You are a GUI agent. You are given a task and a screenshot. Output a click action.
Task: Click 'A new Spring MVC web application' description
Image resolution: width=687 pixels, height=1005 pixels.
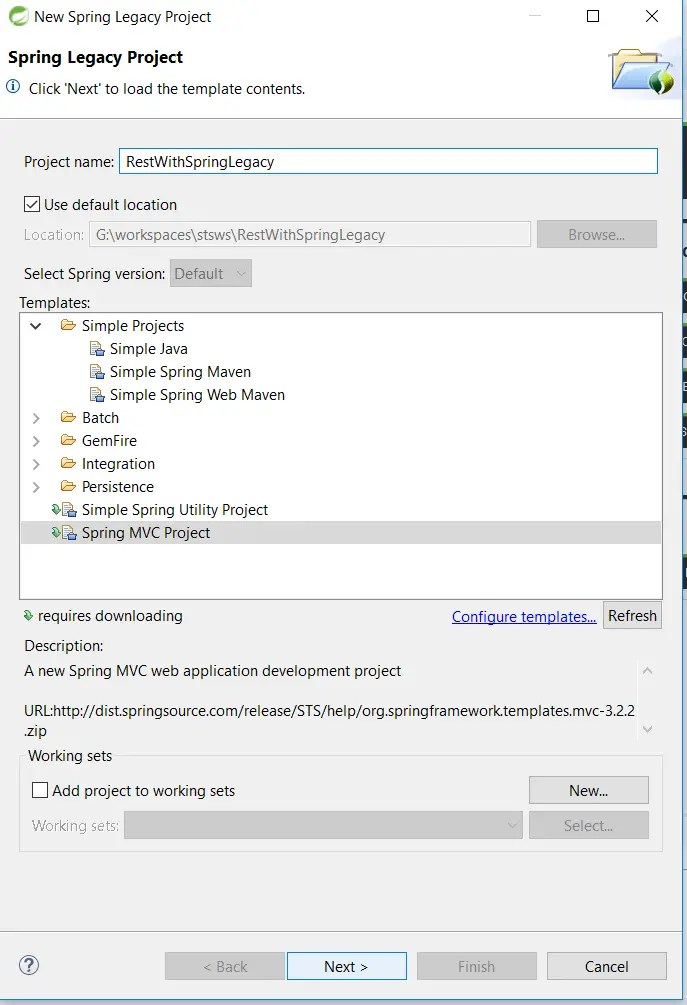[213, 670]
